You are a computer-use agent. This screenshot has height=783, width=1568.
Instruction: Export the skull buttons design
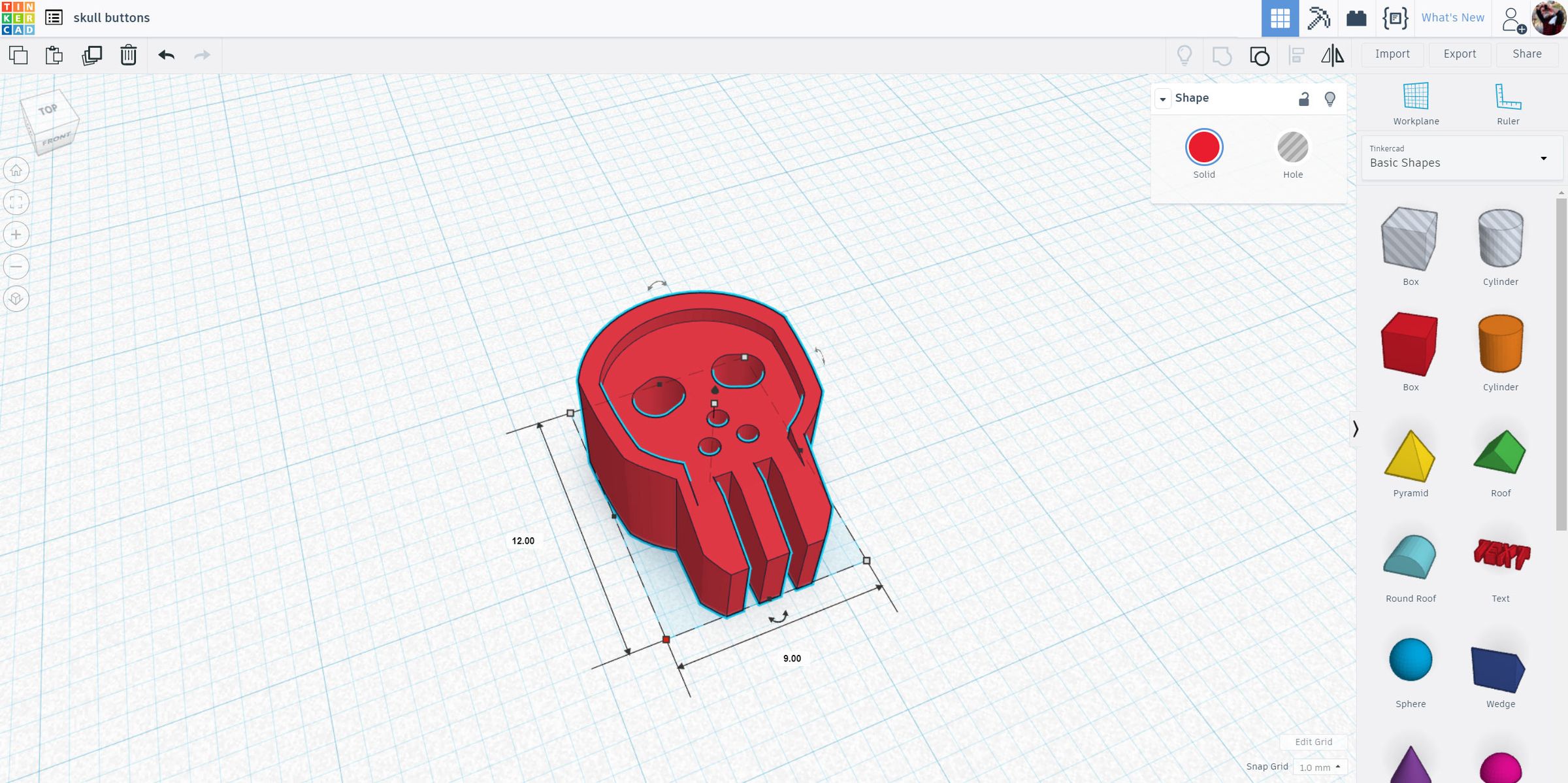click(1460, 54)
